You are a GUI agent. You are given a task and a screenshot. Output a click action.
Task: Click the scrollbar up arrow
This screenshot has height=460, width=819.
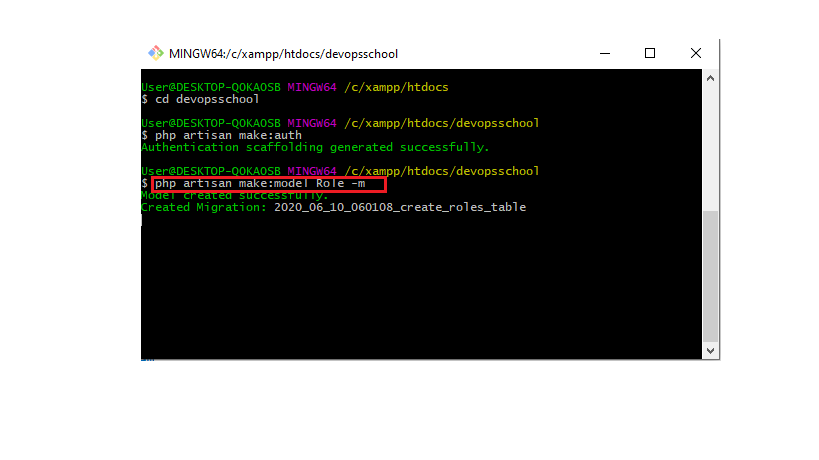click(x=710, y=78)
